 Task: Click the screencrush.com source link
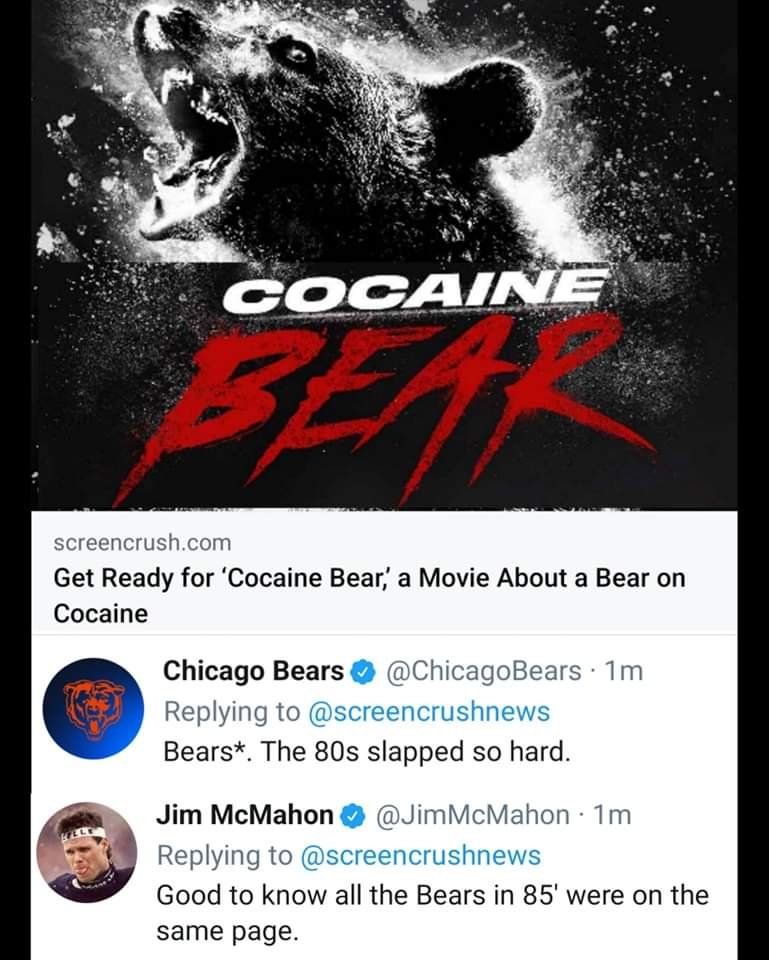coord(142,543)
